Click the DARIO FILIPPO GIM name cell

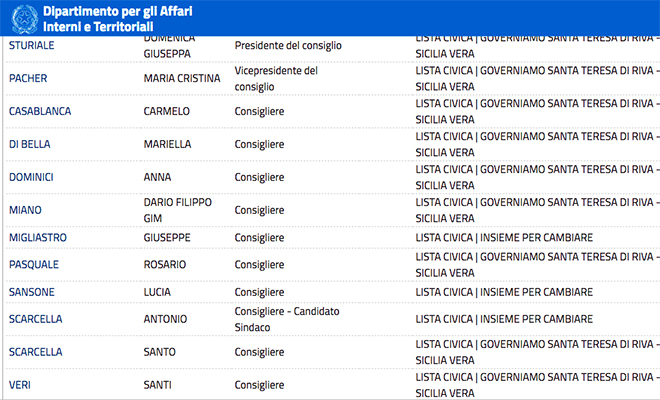click(178, 210)
